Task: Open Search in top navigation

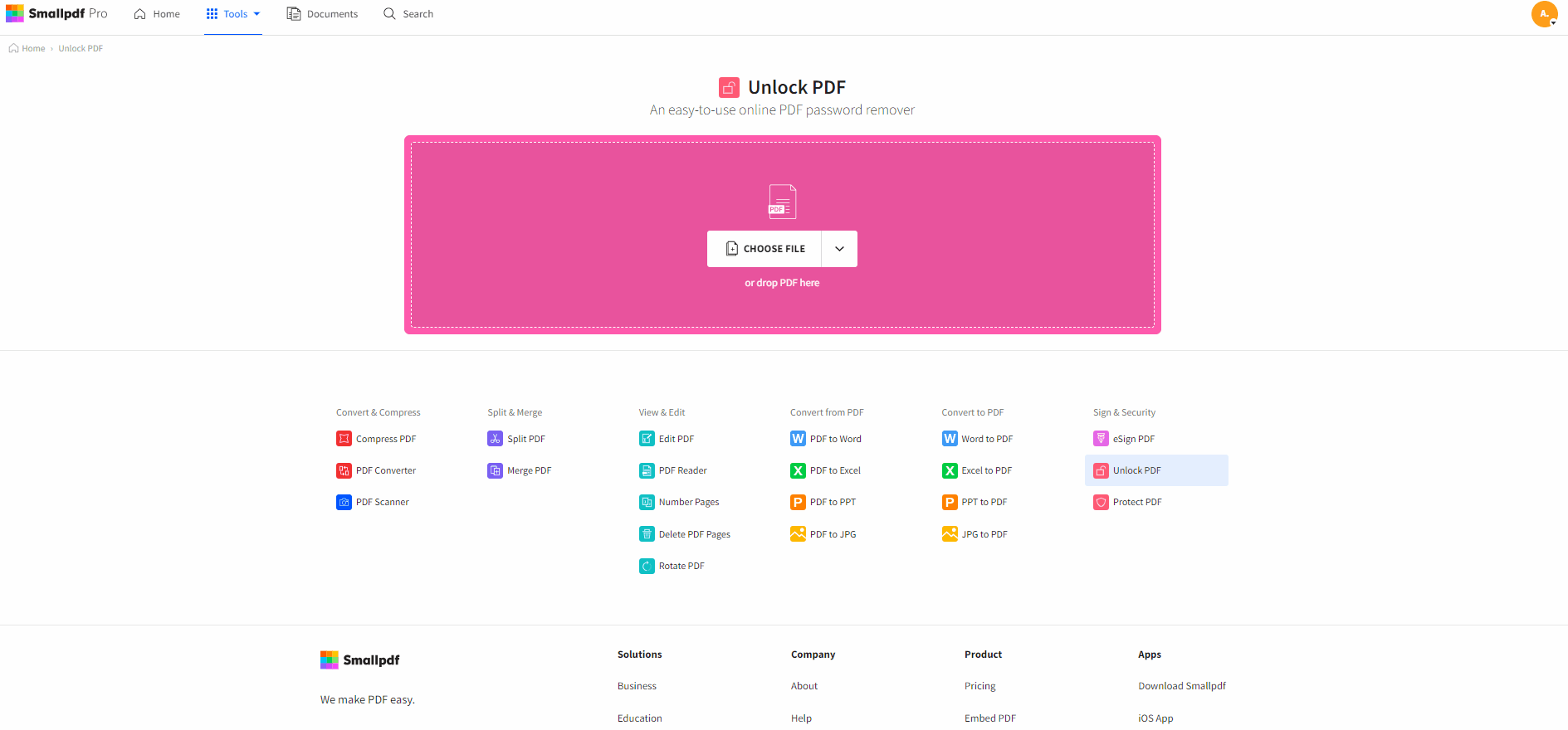Action: (x=408, y=14)
